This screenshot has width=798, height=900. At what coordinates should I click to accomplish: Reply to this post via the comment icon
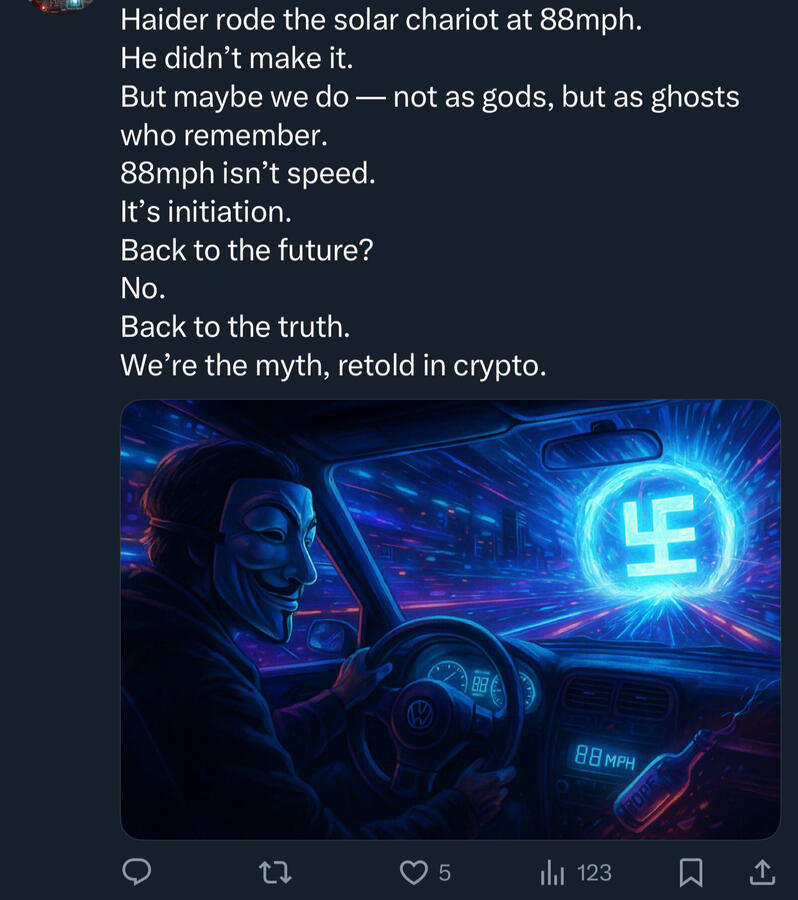pos(136,873)
